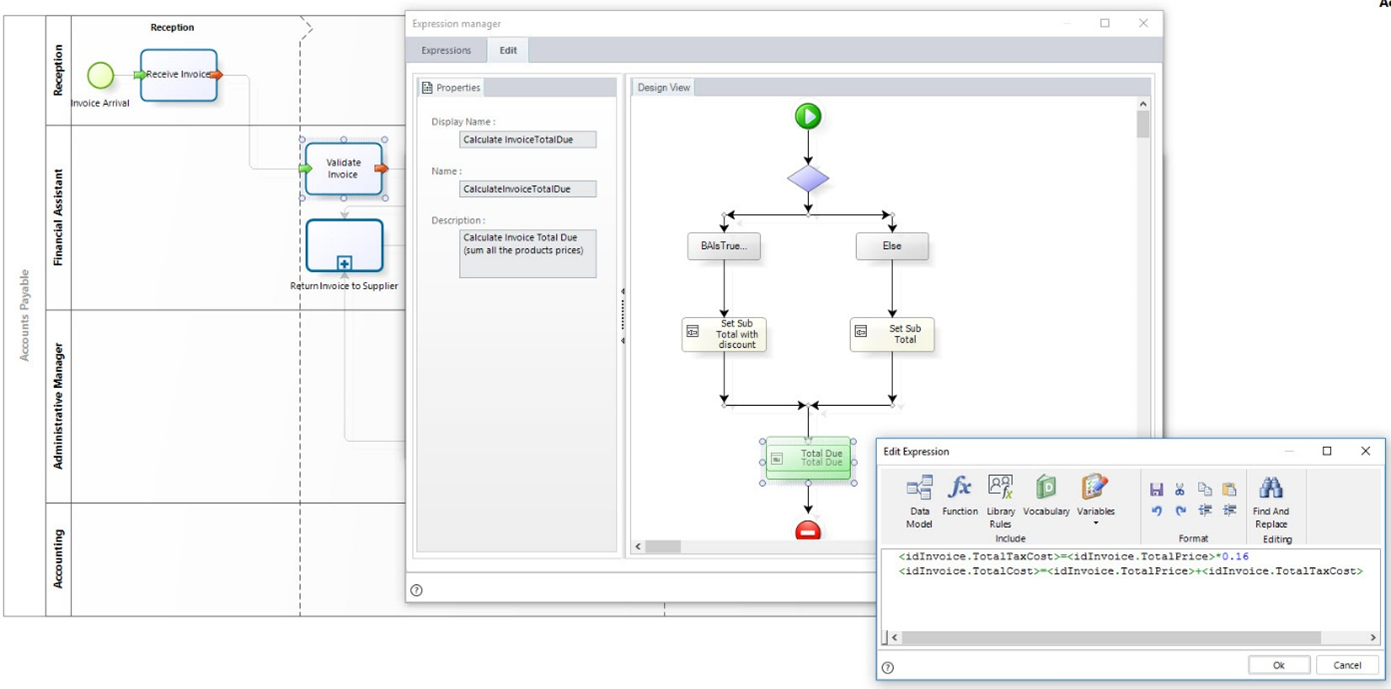Click the Save icon in Format group
The width and height of the screenshot is (1391, 689).
pos(1156,490)
